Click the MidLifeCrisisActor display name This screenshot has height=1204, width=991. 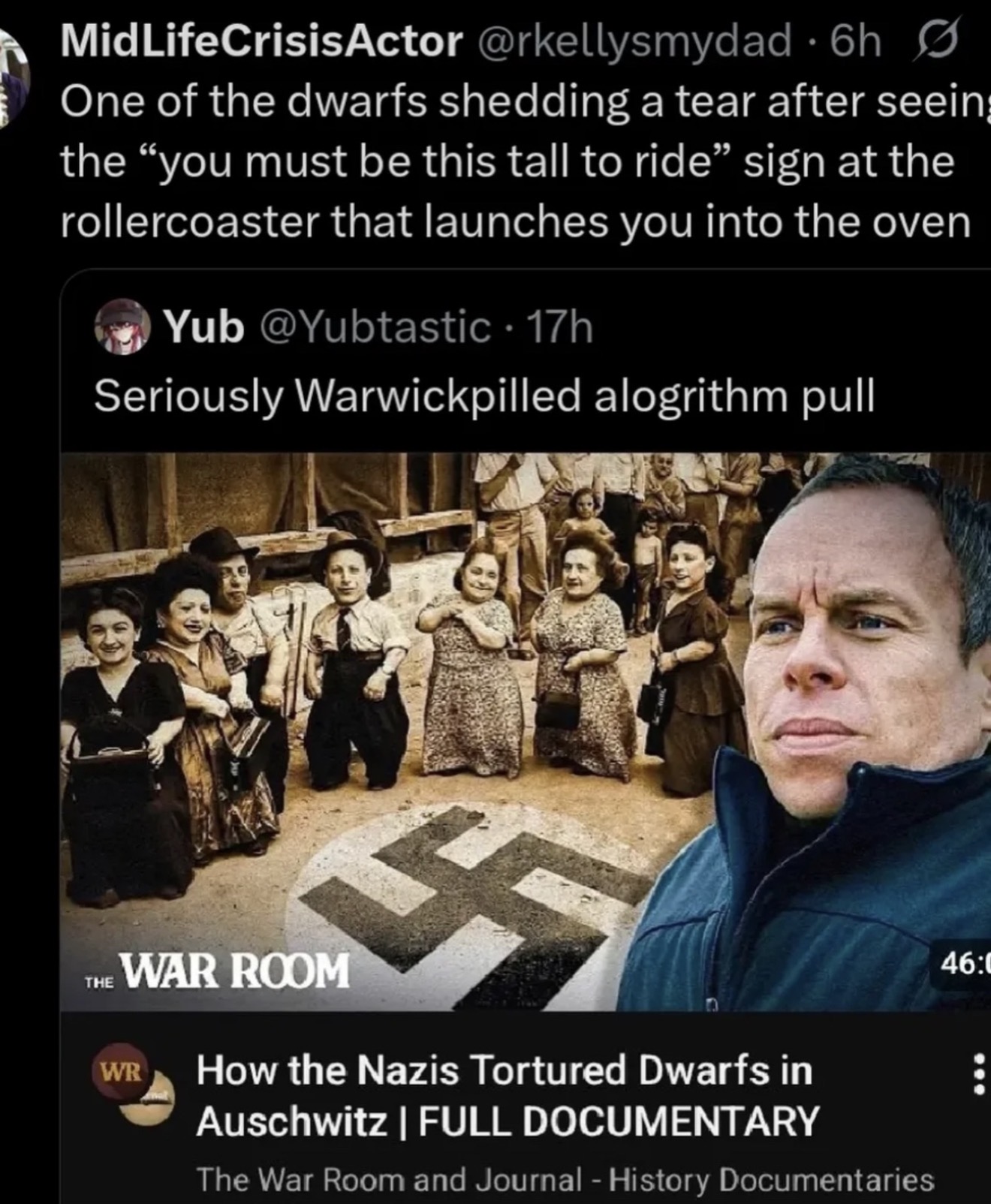[261, 41]
